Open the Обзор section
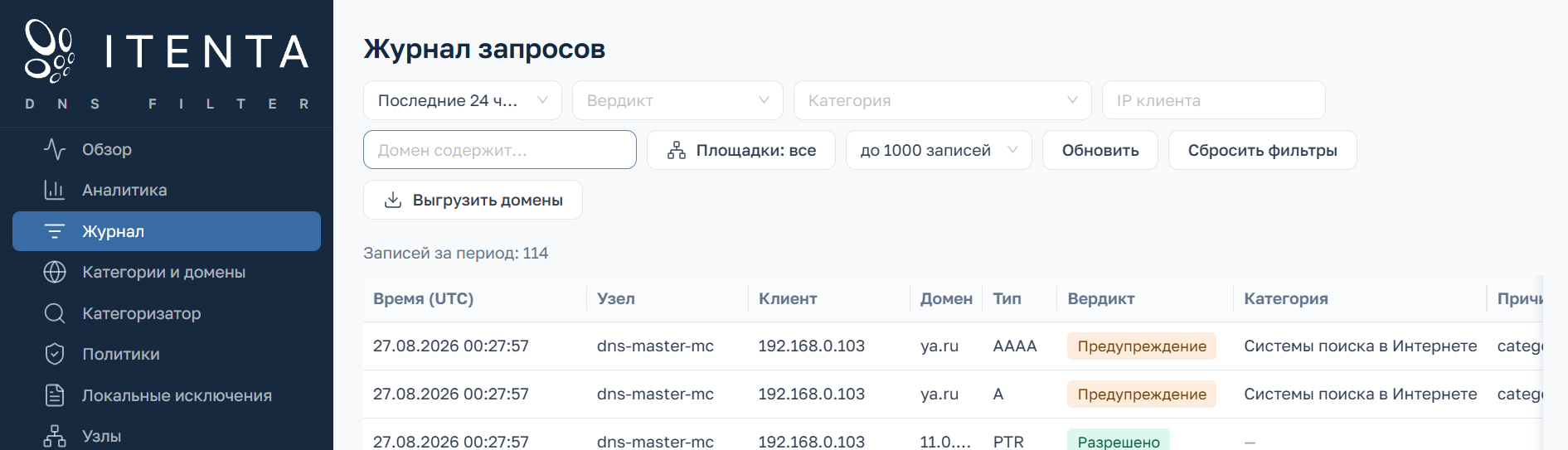This screenshot has height=450, width=1568. pos(167,149)
